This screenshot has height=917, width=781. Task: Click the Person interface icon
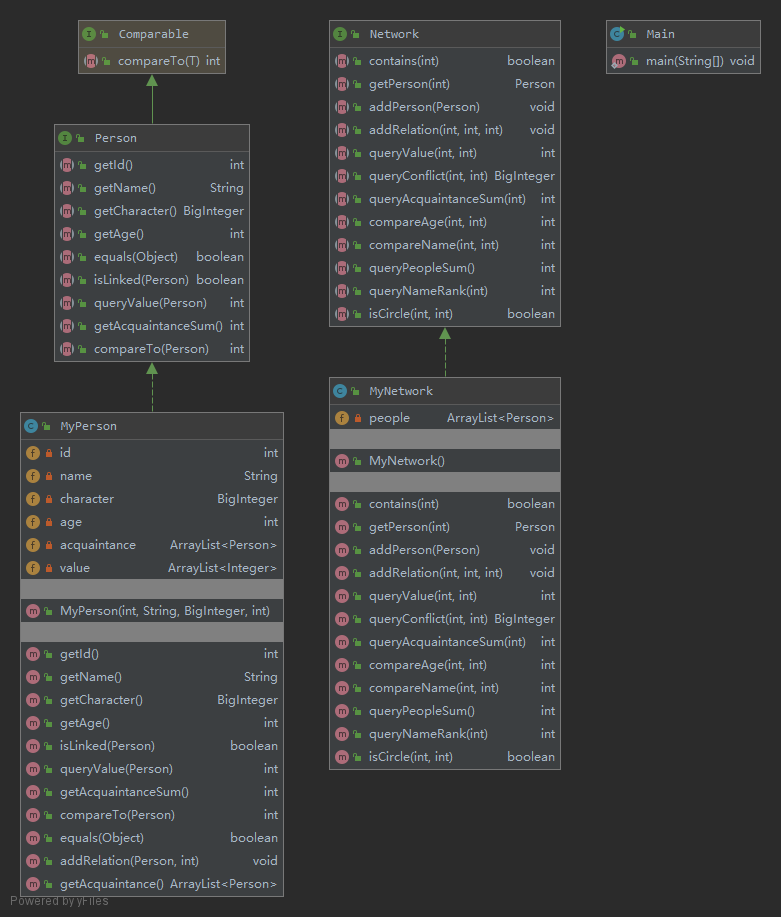click(x=65, y=138)
